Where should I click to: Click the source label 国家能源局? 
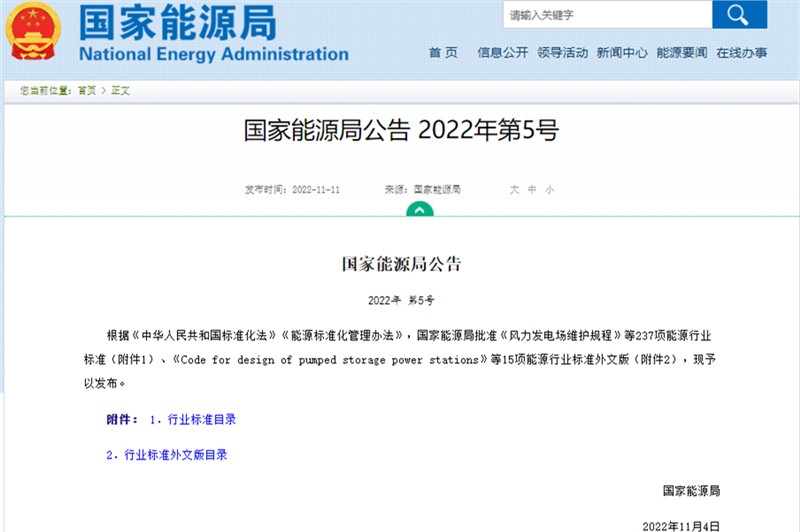(x=436, y=189)
